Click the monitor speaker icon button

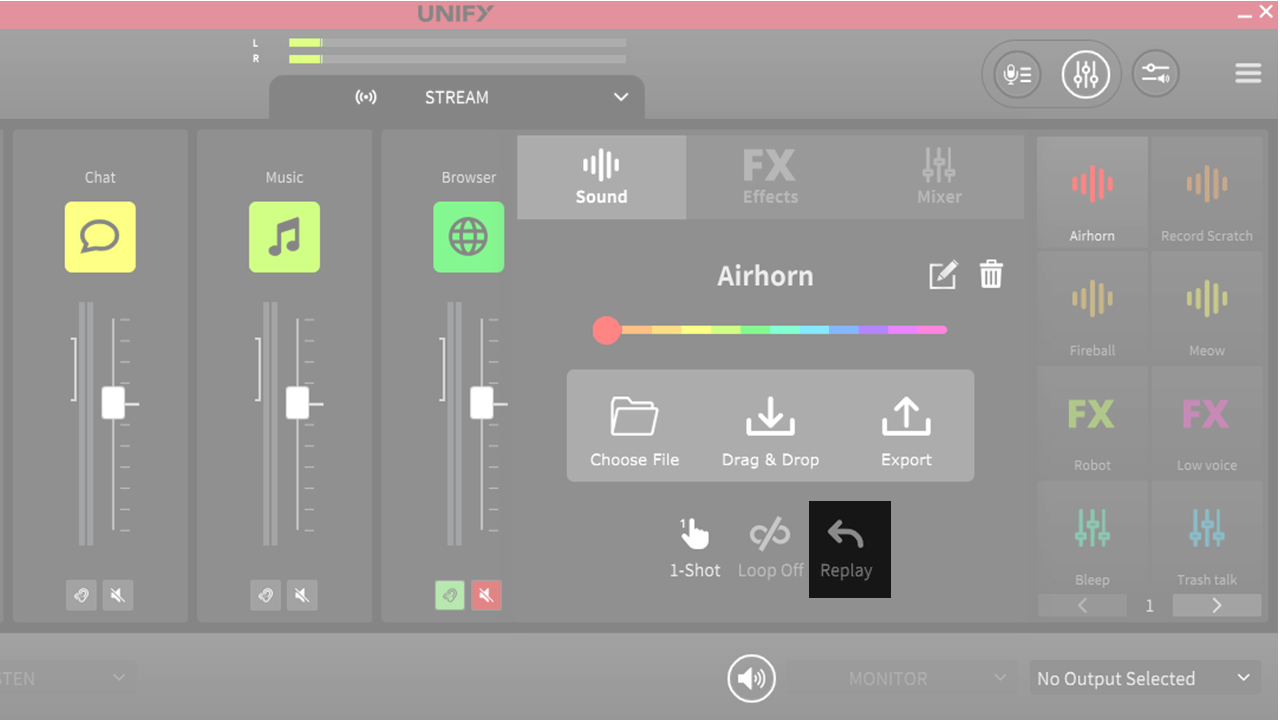(751, 679)
